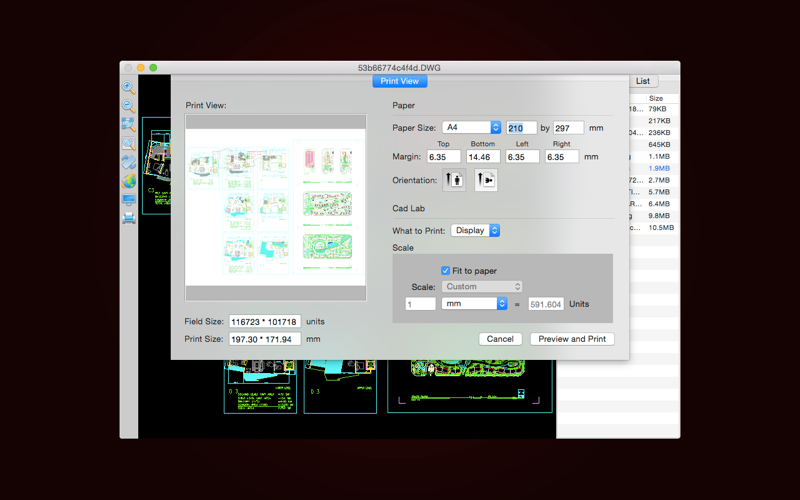Click the Bottom margin field 14.46

[483, 157]
